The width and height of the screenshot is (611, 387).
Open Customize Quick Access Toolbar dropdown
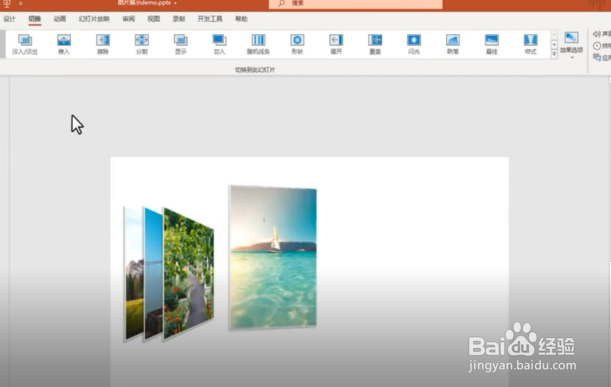[x=20, y=4]
